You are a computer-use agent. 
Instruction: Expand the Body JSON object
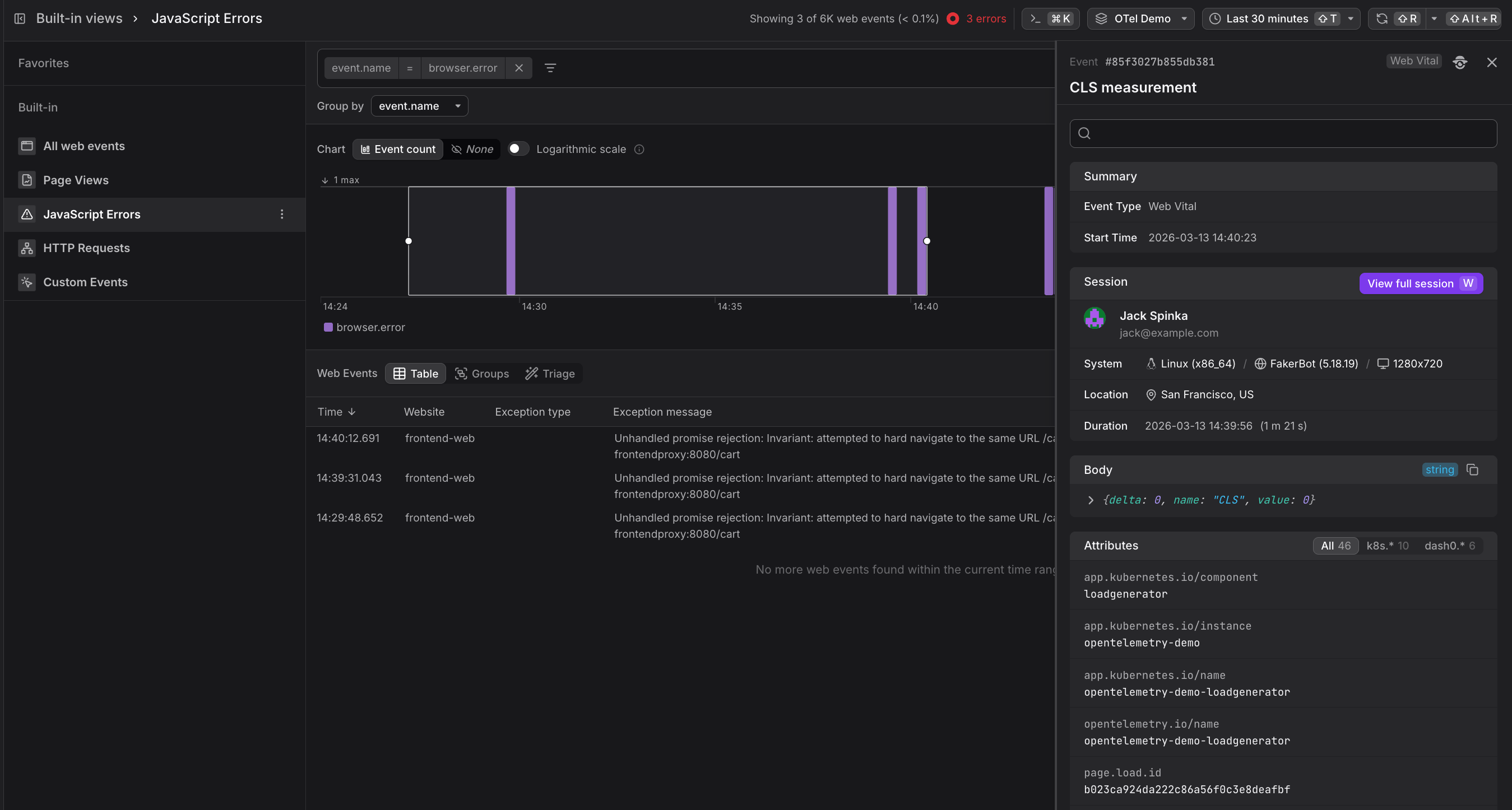[1090, 500]
